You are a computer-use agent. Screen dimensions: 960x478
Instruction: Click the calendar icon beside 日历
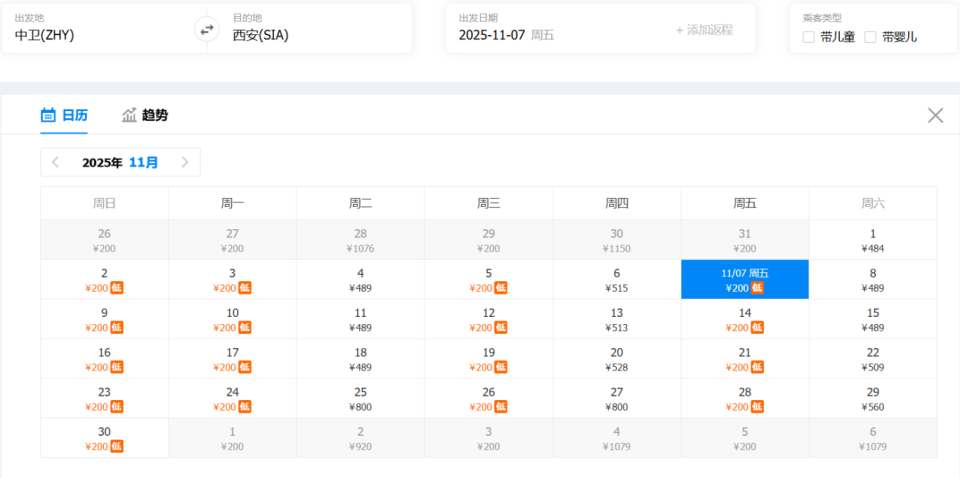pos(48,115)
